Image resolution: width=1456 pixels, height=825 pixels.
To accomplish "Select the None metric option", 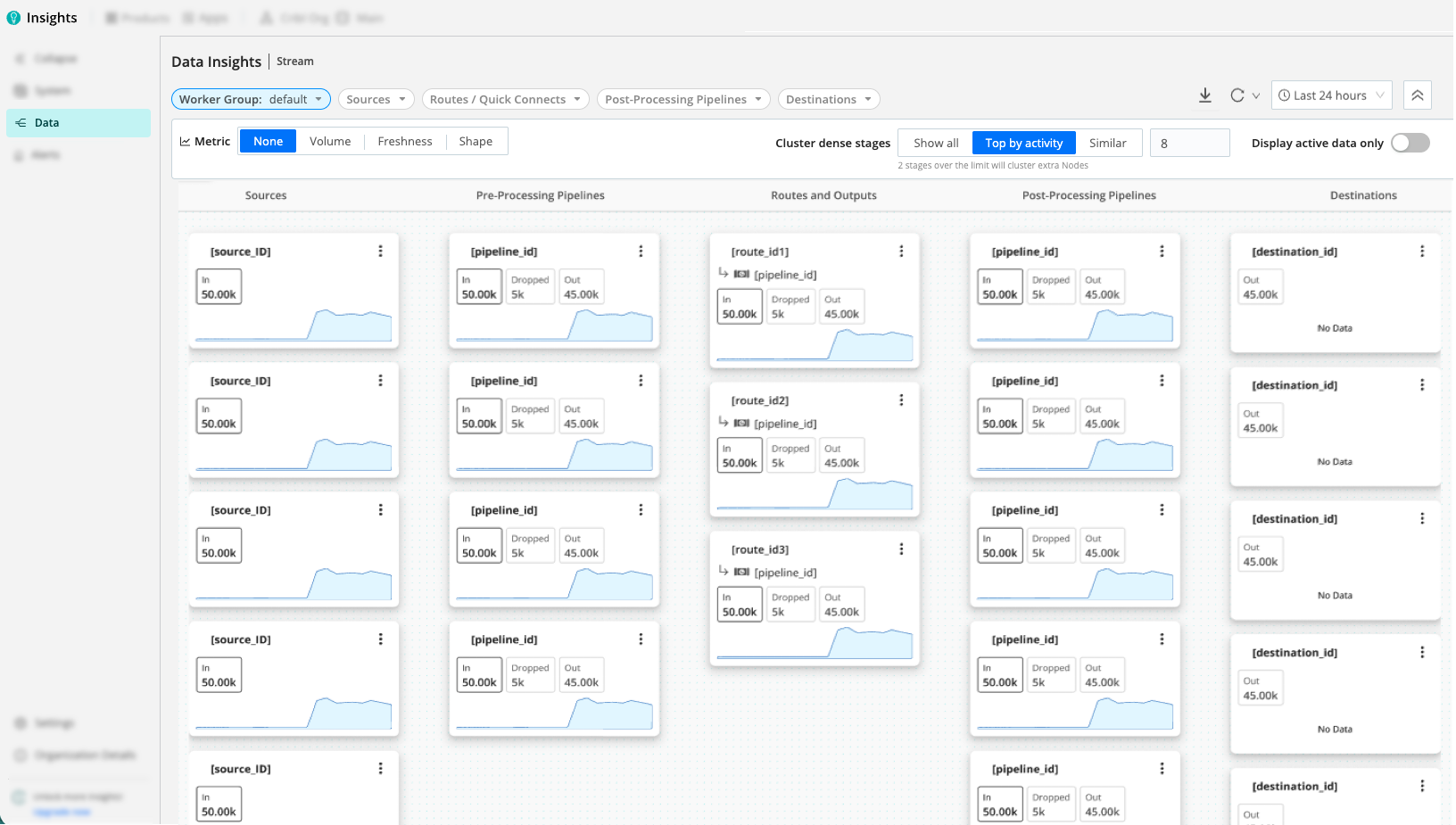I will point(268,141).
